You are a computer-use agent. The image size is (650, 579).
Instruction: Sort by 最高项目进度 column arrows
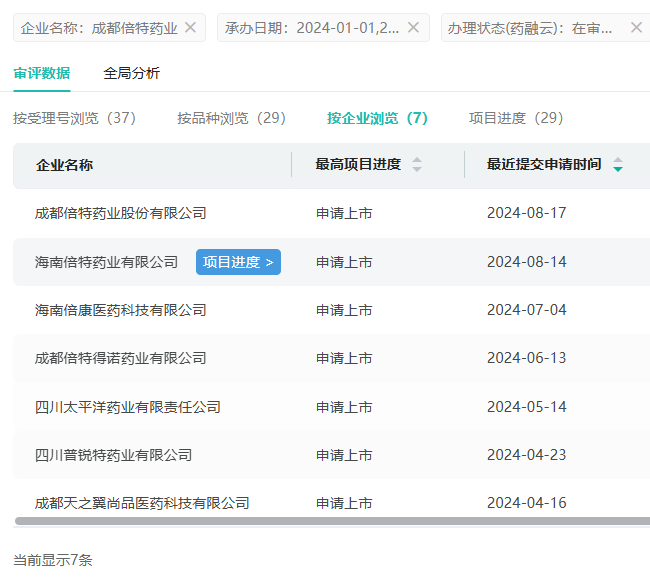point(417,165)
